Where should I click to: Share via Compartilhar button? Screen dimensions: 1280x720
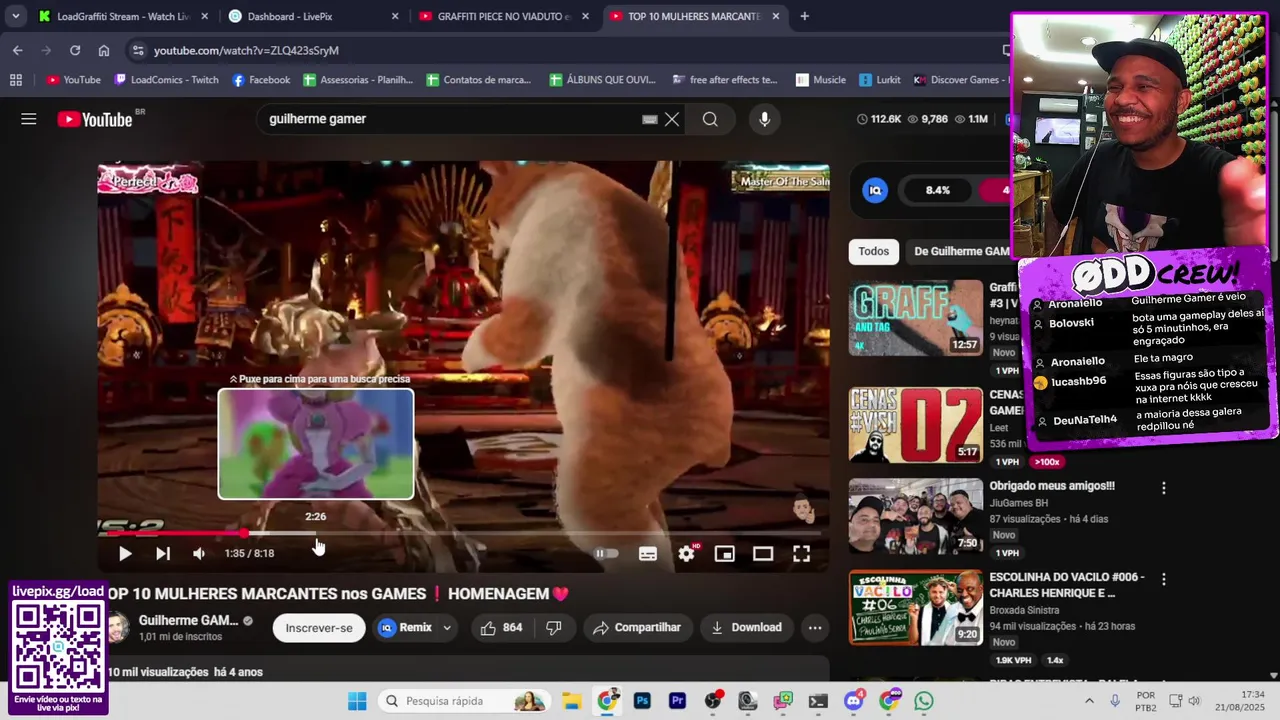tap(637, 628)
